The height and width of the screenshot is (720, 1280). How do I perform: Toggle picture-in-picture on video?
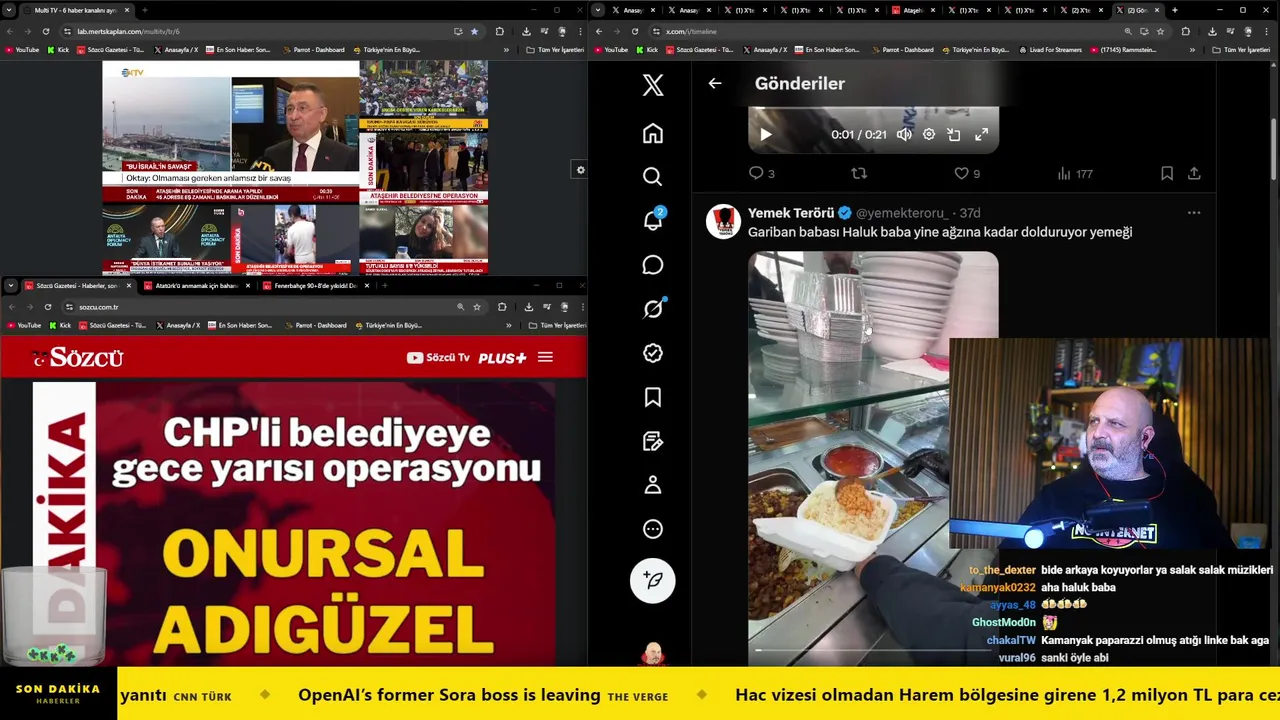pyautogui.click(x=954, y=134)
